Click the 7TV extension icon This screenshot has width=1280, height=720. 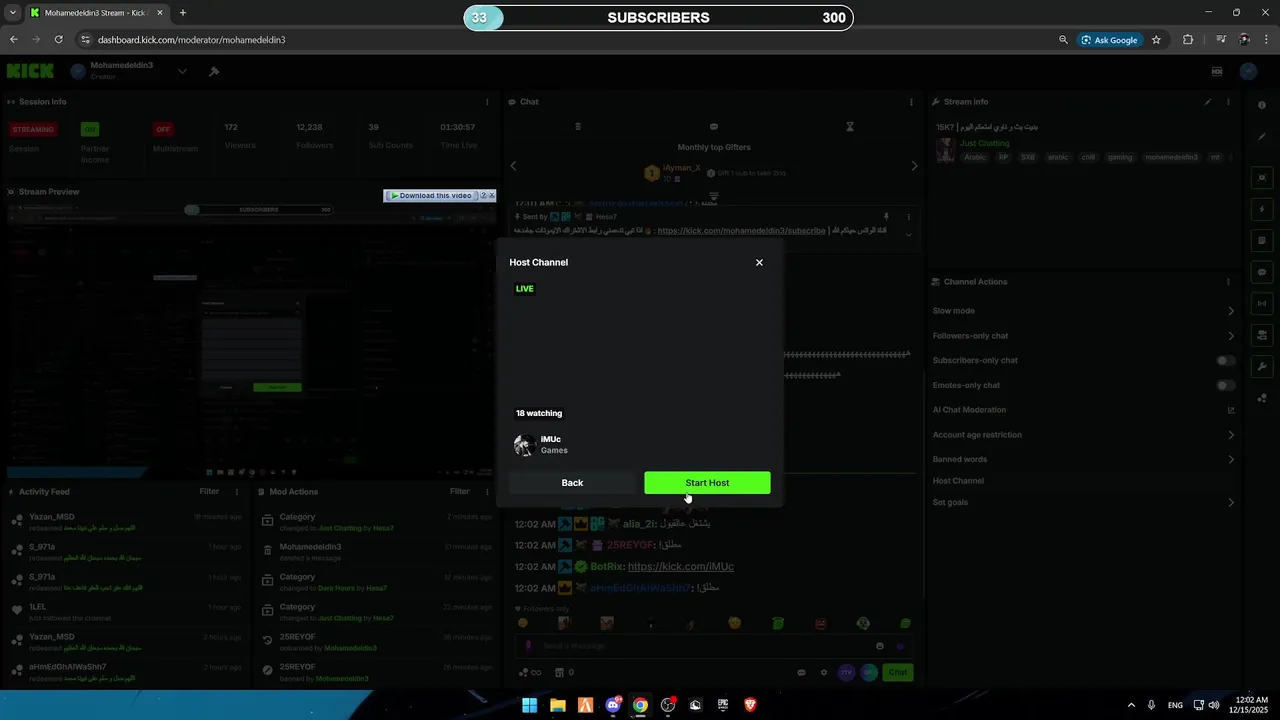click(847, 672)
